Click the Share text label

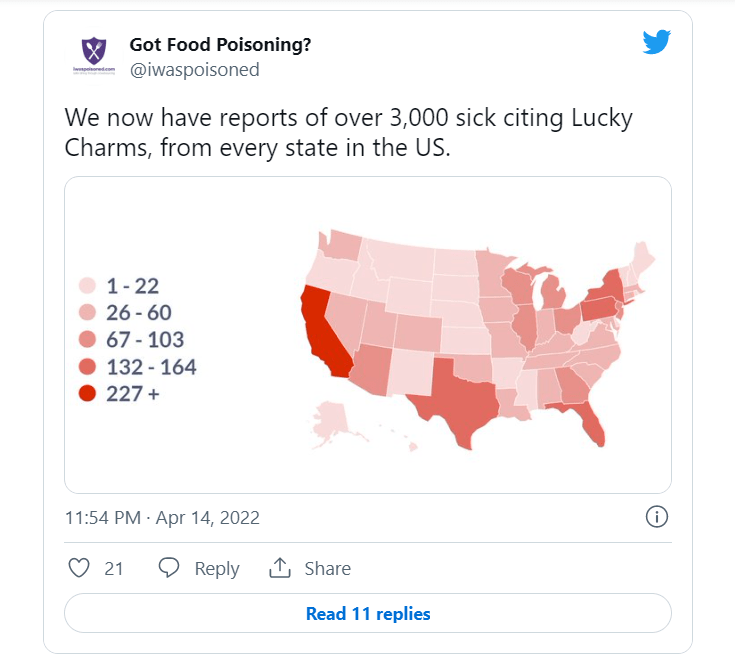pyautogui.click(x=328, y=569)
